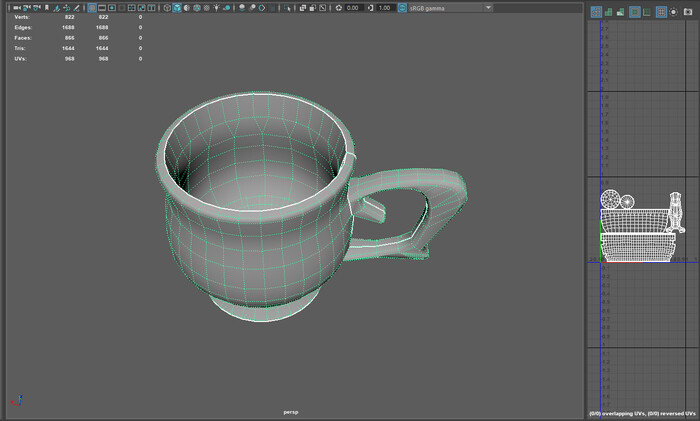Toggle smooth shade all cube icon

point(177,8)
